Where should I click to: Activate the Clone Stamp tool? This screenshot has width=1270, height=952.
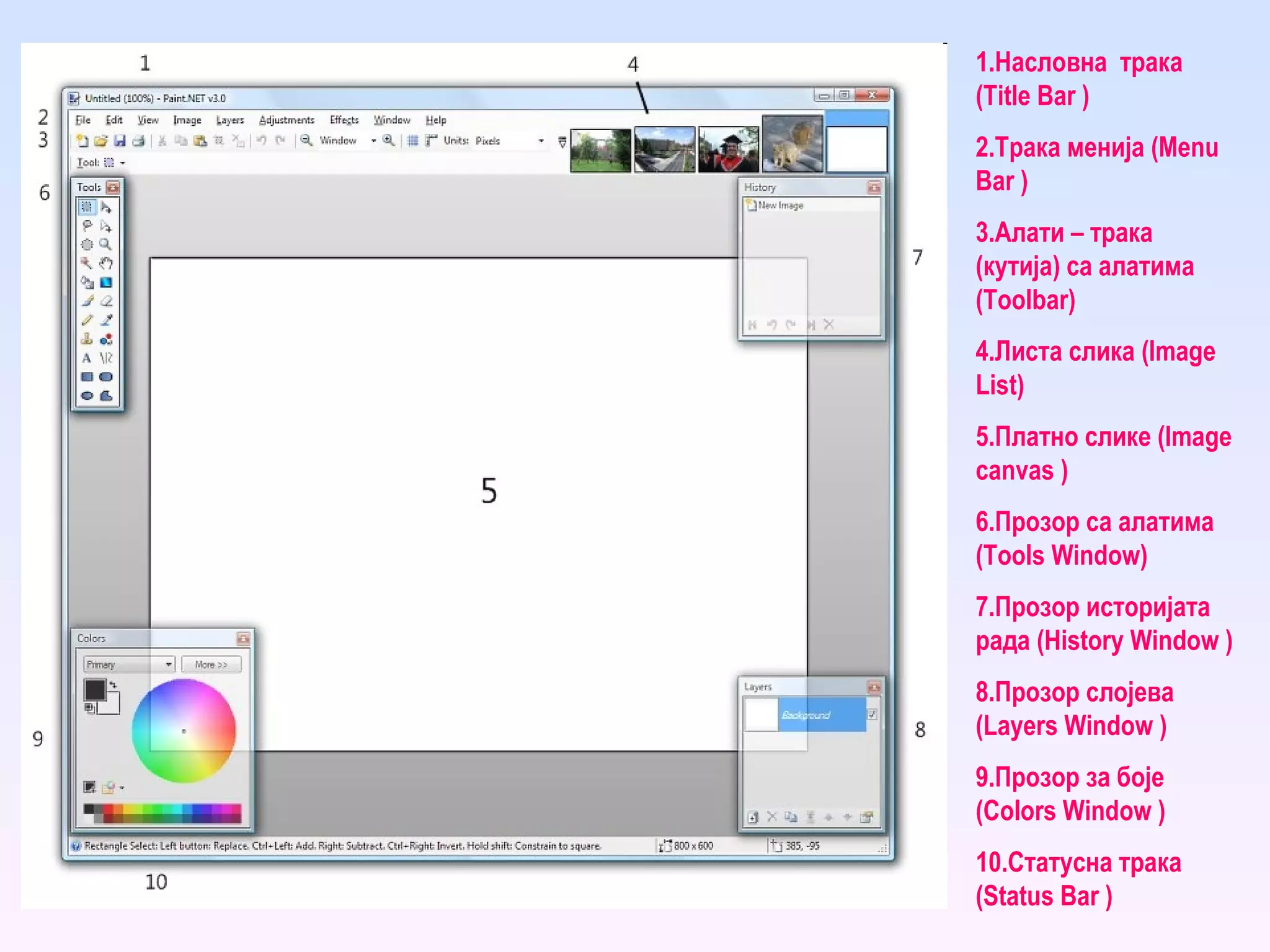coord(87,339)
